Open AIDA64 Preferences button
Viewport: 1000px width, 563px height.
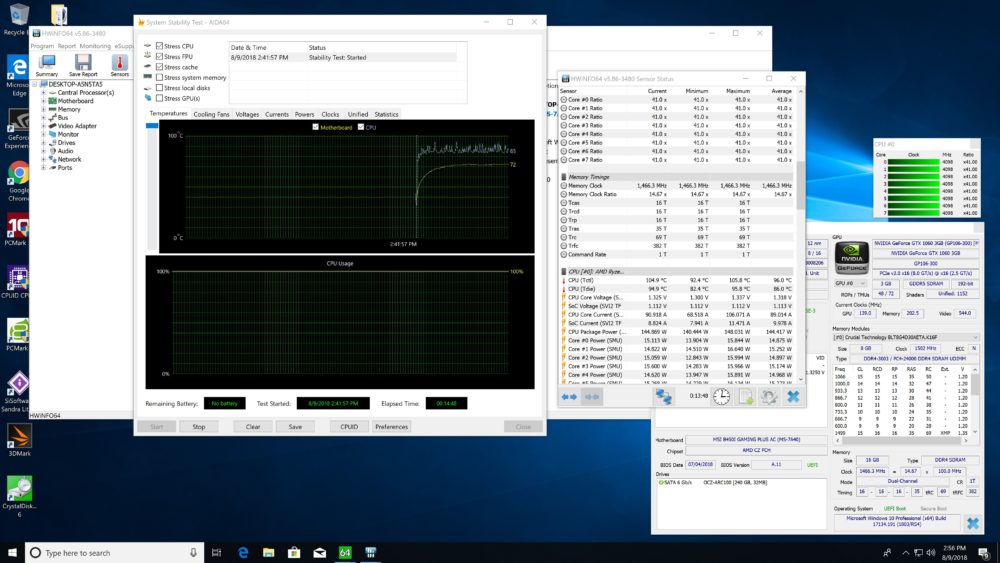point(392,427)
